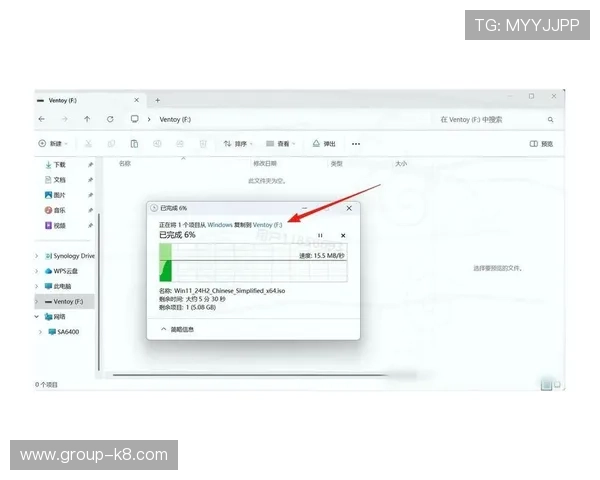Click pin icon next to 图片
The height and width of the screenshot is (480, 600).
[90, 195]
